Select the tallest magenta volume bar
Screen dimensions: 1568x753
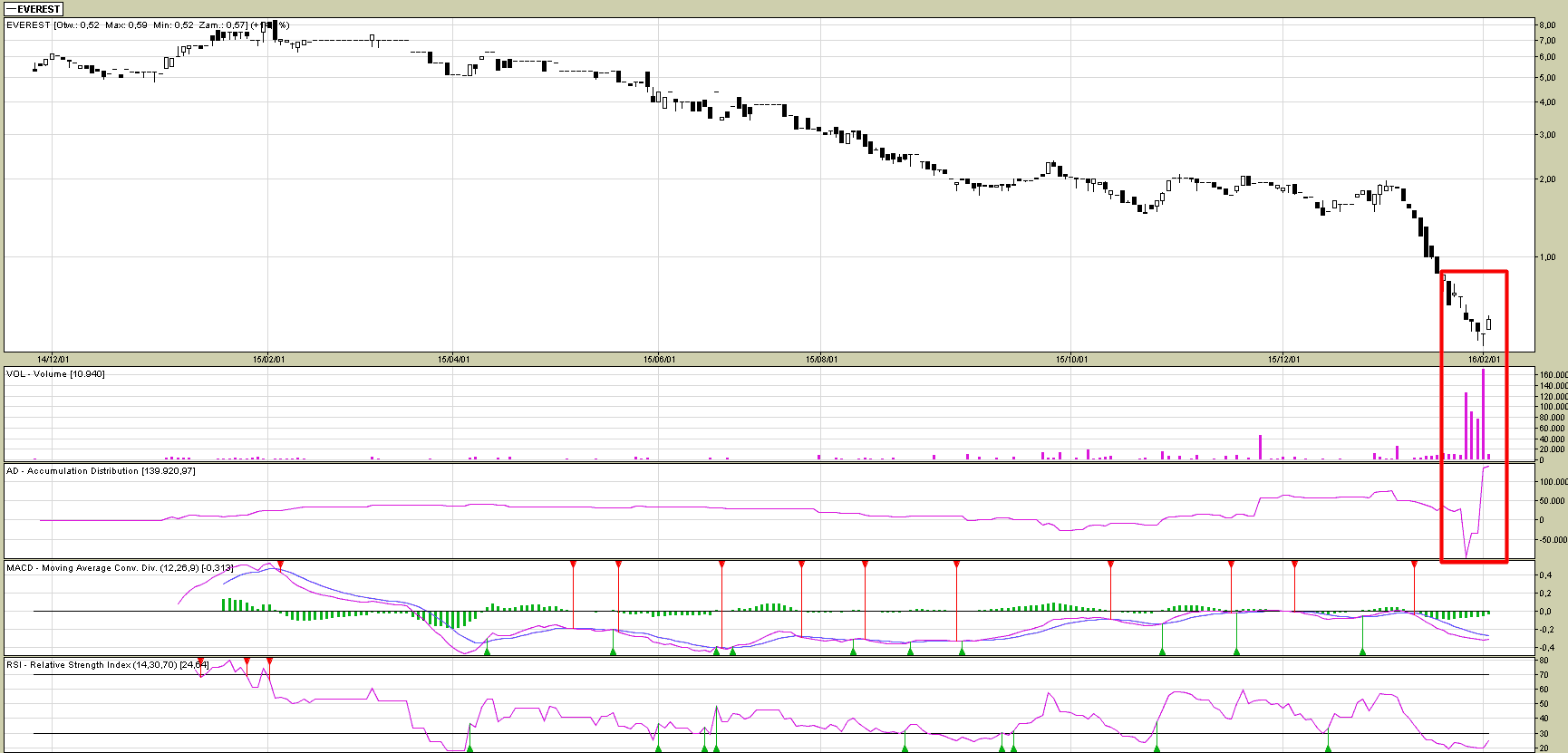pos(1483,414)
